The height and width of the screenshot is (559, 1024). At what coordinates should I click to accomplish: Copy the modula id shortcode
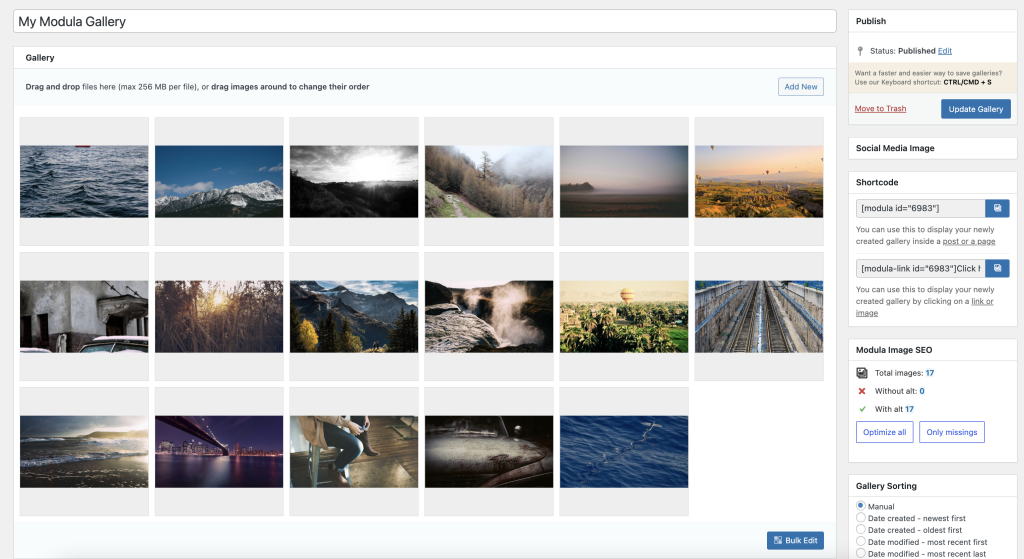997,208
